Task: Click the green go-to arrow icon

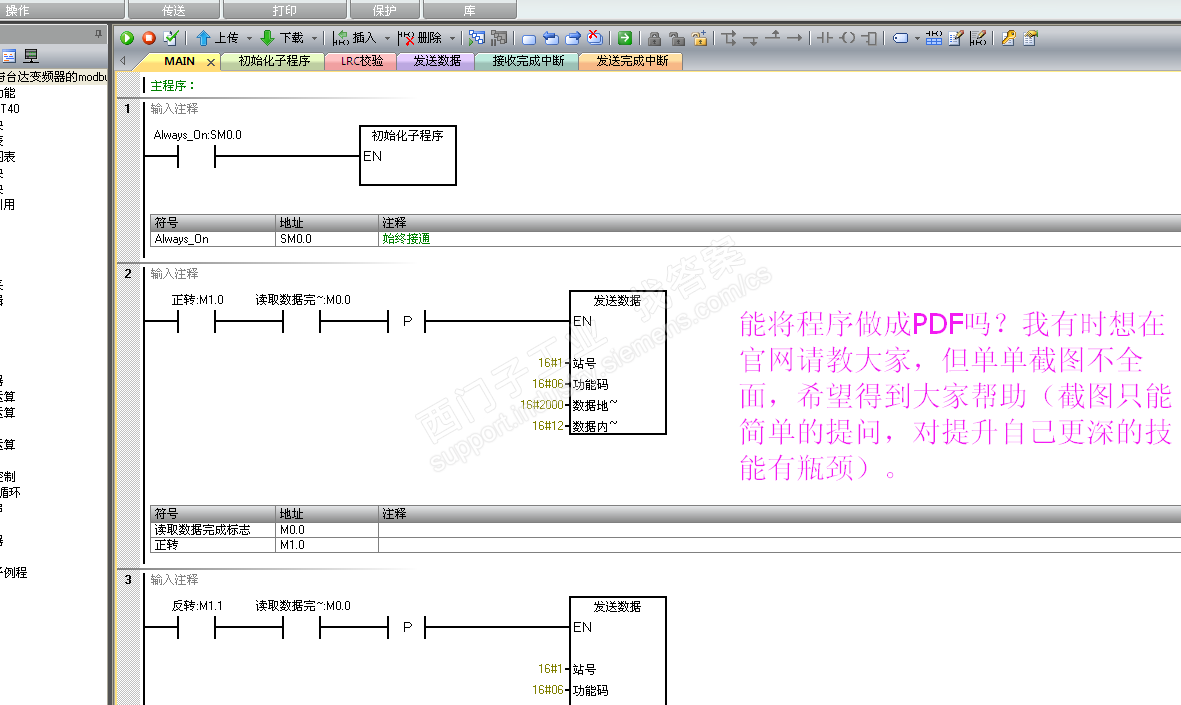Action: [624, 38]
